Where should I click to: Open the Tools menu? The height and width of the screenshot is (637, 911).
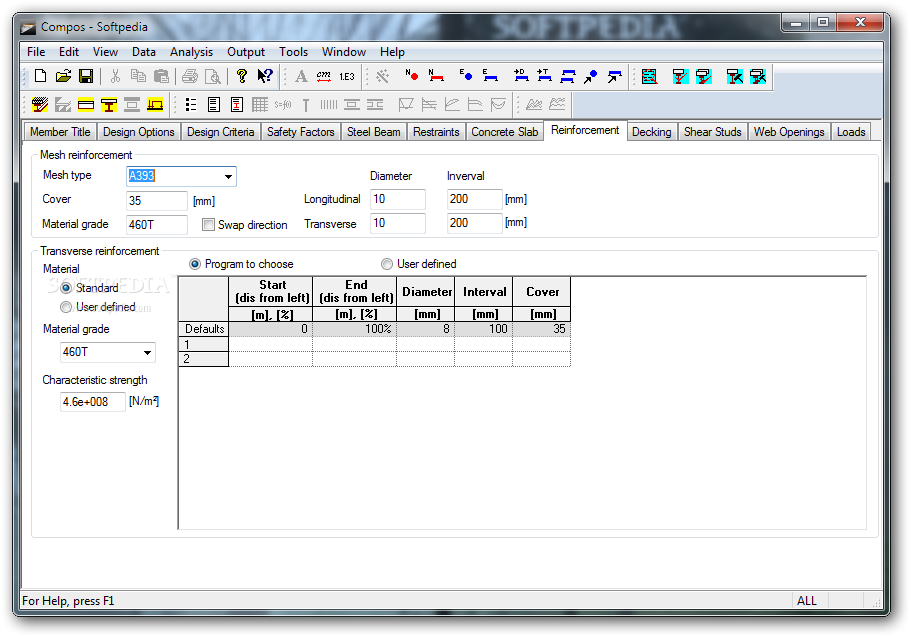pyautogui.click(x=293, y=52)
